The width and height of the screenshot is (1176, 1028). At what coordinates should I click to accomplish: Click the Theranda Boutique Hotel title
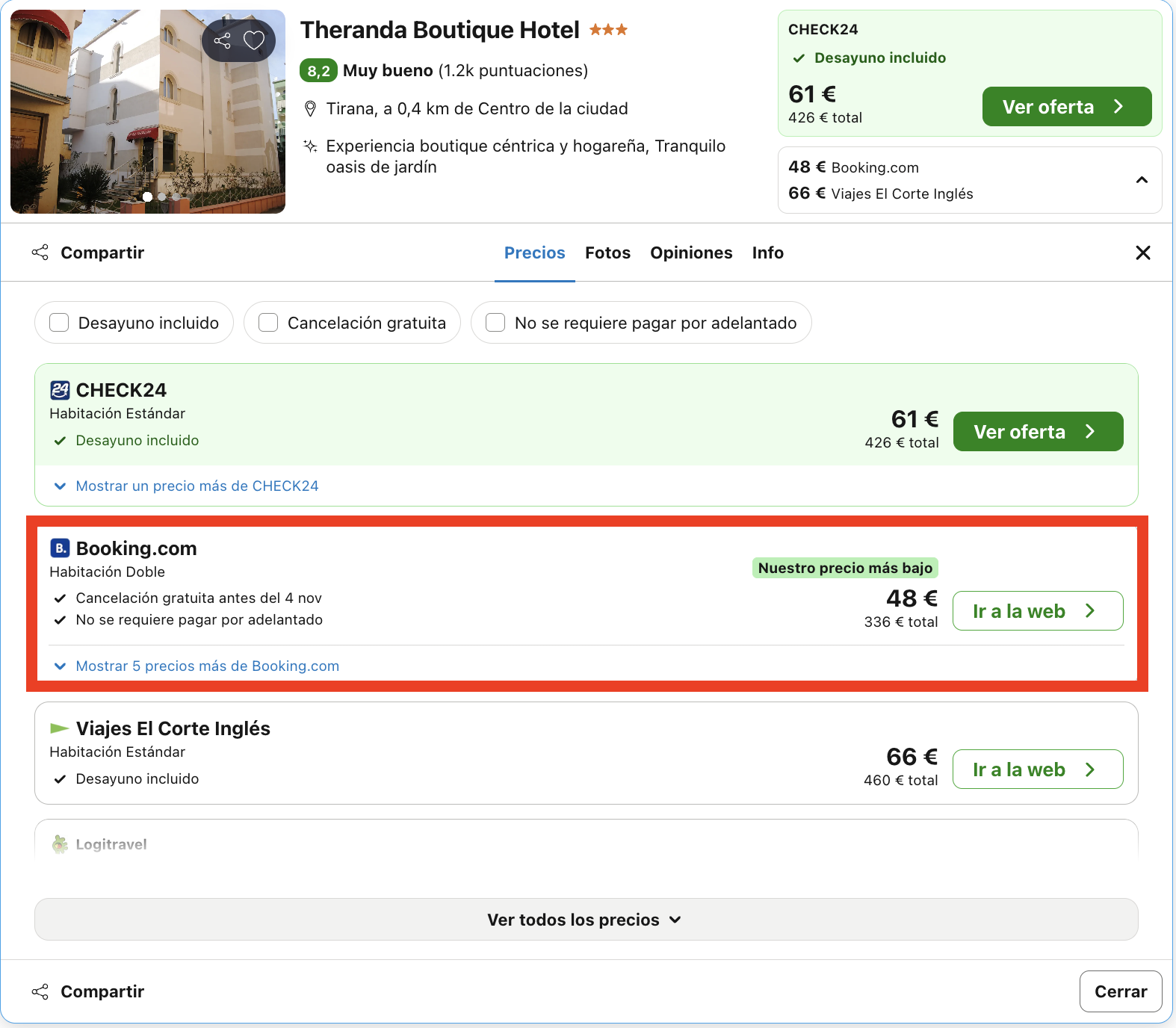pos(439,30)
